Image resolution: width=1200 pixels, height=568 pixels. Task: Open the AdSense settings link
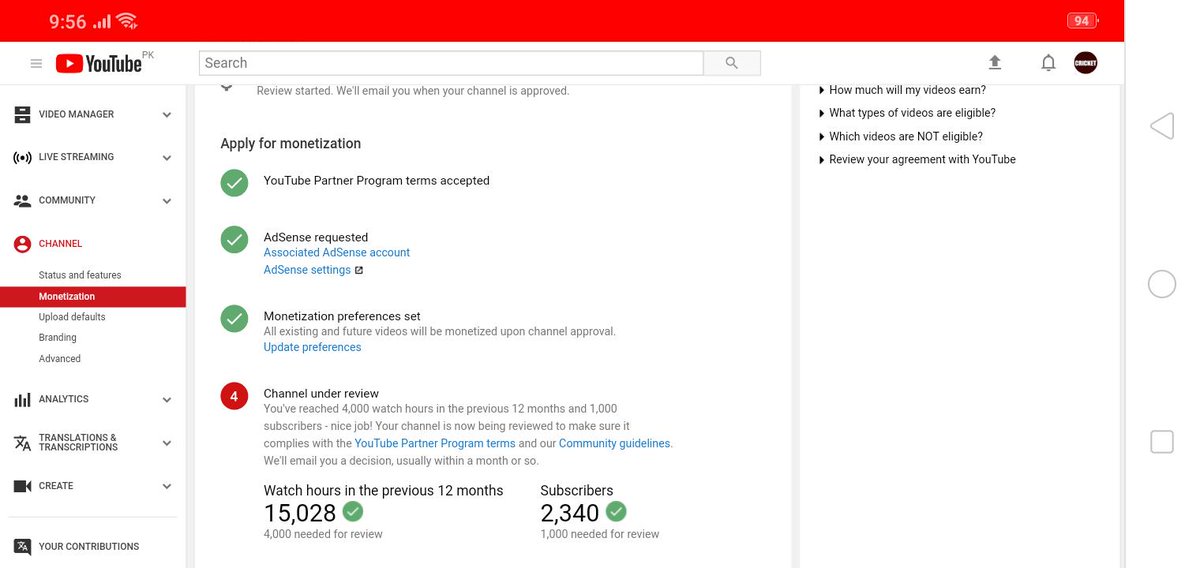coord(307,270)
